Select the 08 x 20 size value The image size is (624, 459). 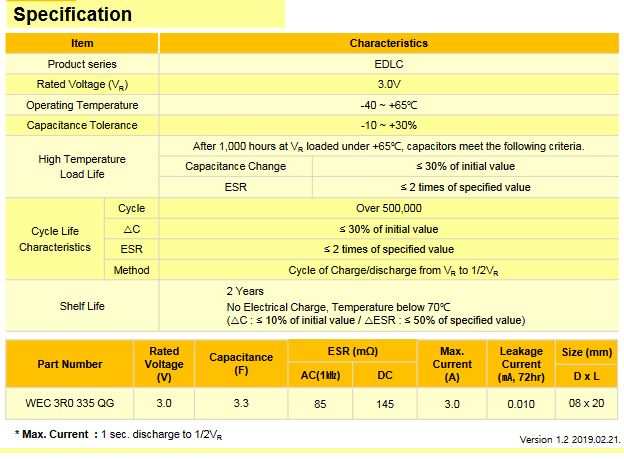tap(586, 402)
